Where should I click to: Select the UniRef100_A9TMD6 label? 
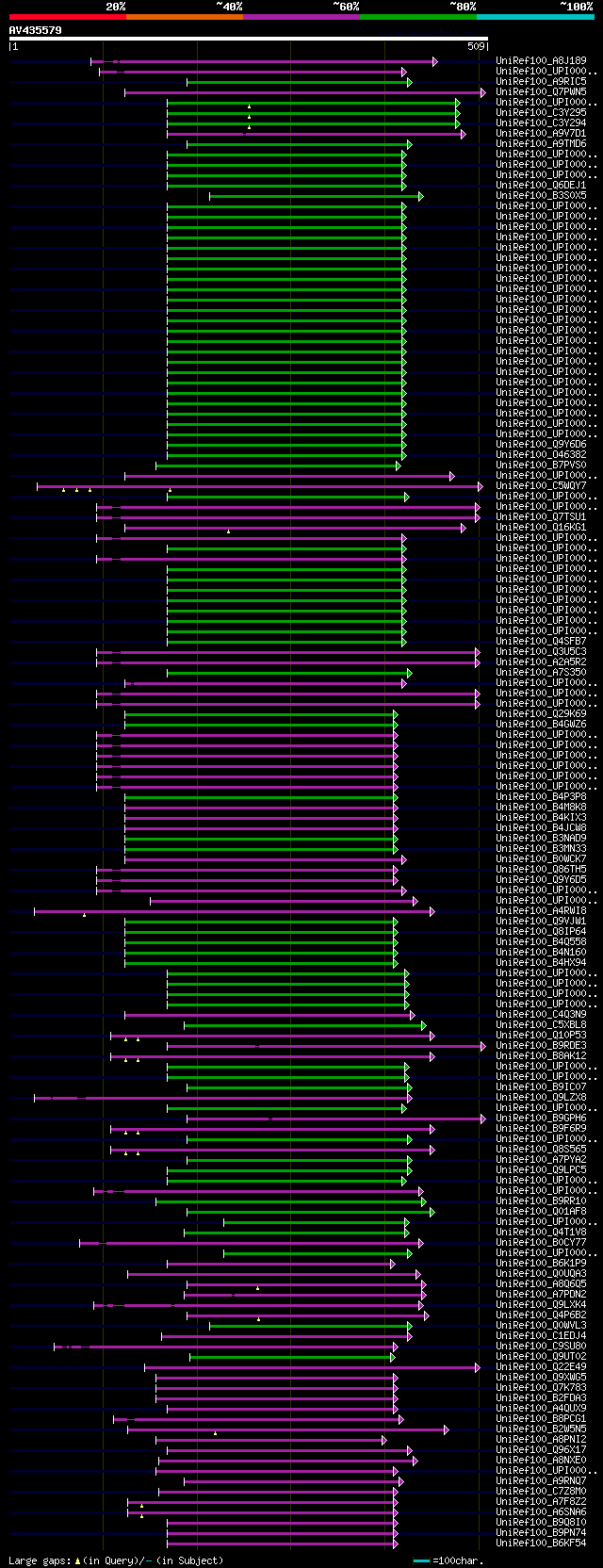541,144
